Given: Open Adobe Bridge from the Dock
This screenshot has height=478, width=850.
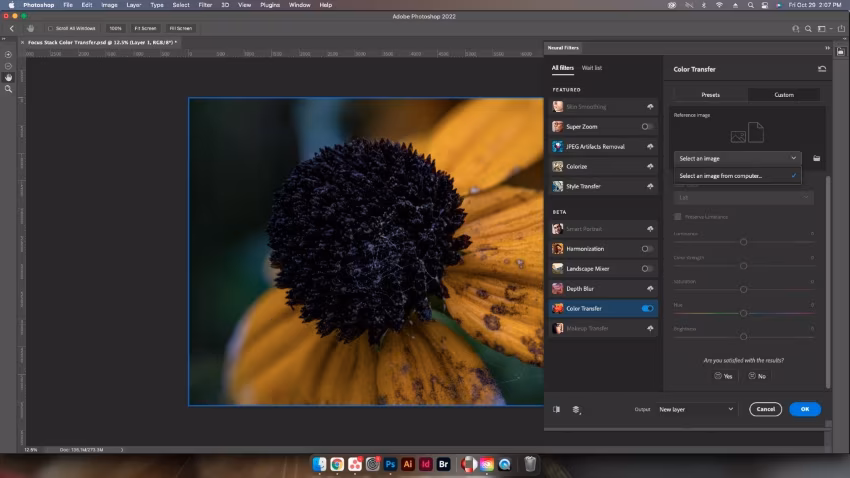Looking at the screenshot, I should 444,464.
